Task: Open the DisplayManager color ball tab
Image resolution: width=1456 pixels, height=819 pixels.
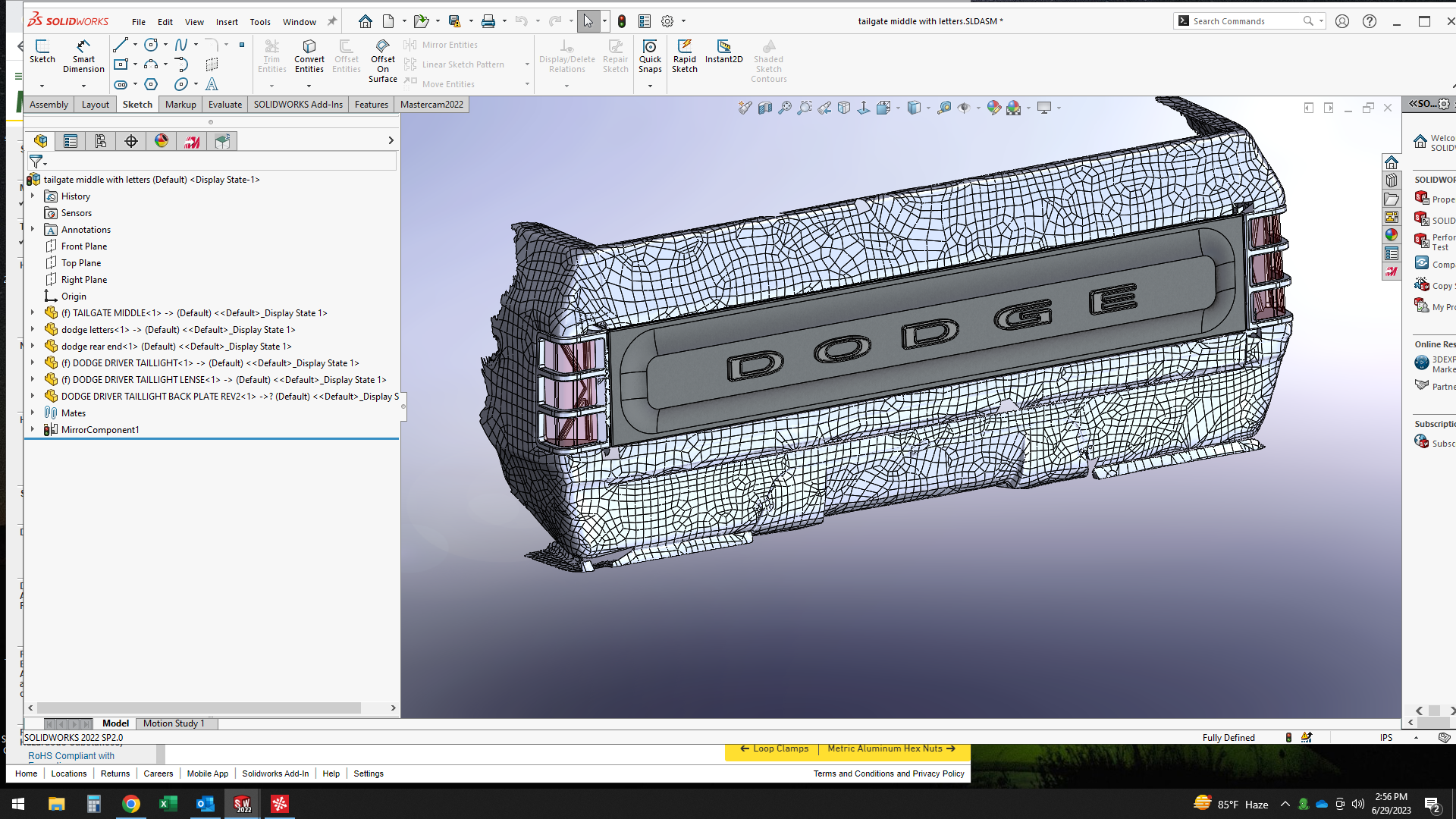Action: tap(162, 141)
